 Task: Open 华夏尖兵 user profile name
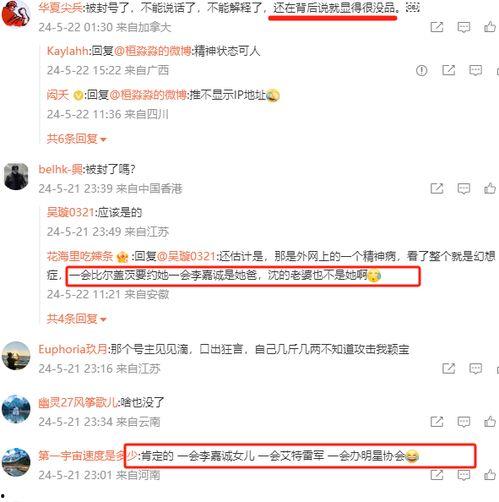(60, 8)
